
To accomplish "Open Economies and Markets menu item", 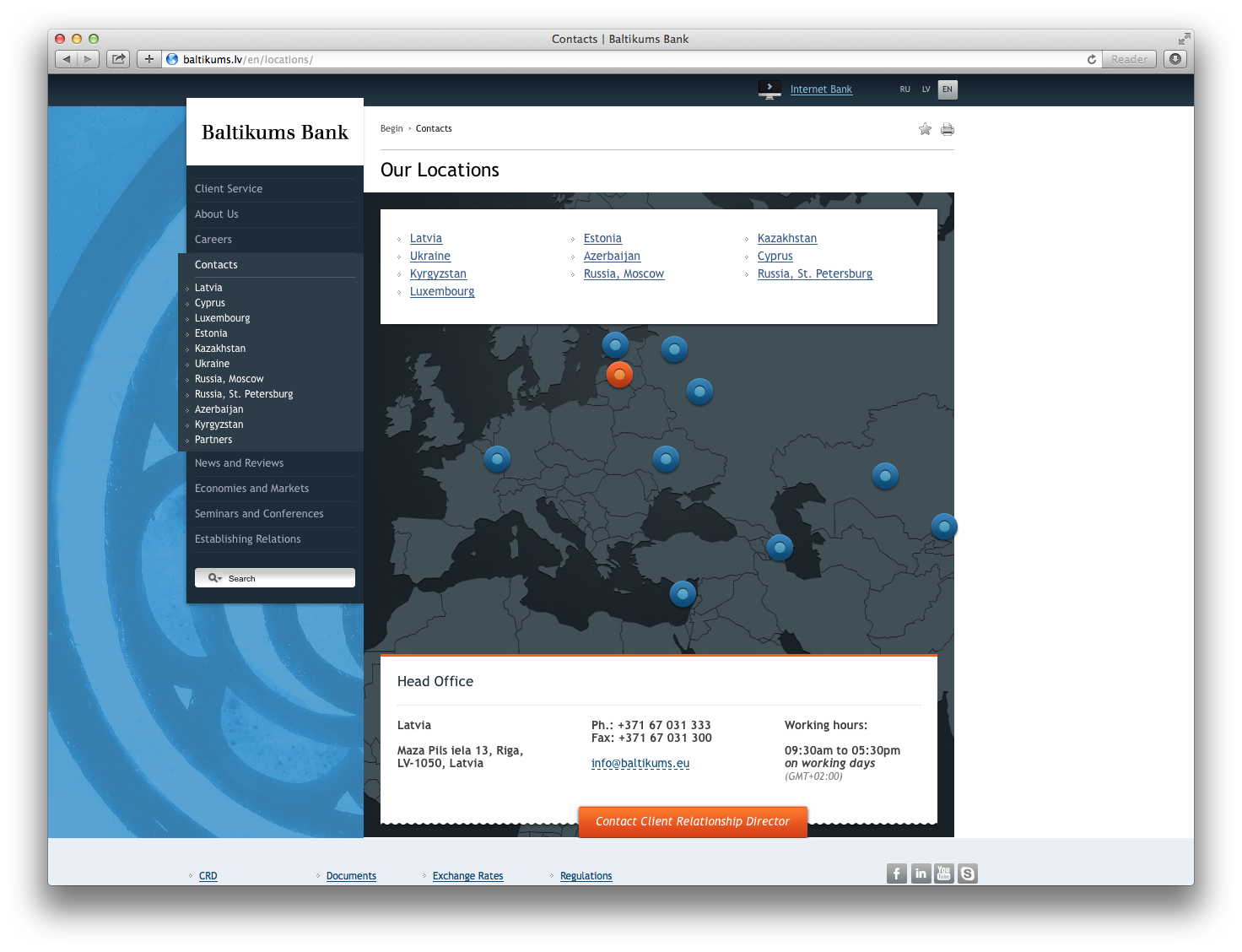I will point(251,489).
